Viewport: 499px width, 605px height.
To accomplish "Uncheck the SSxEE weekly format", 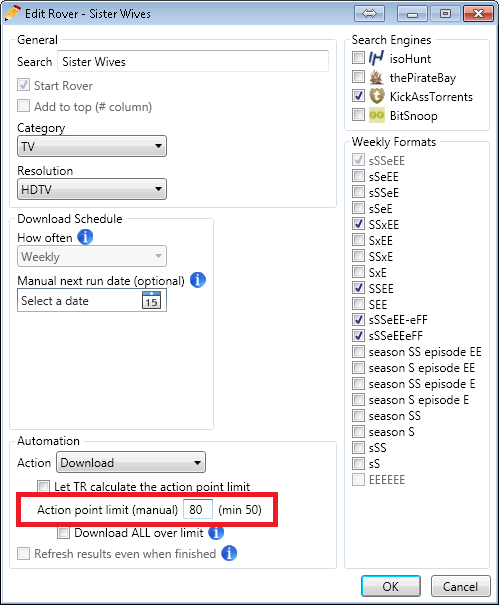I will [358, 224].
